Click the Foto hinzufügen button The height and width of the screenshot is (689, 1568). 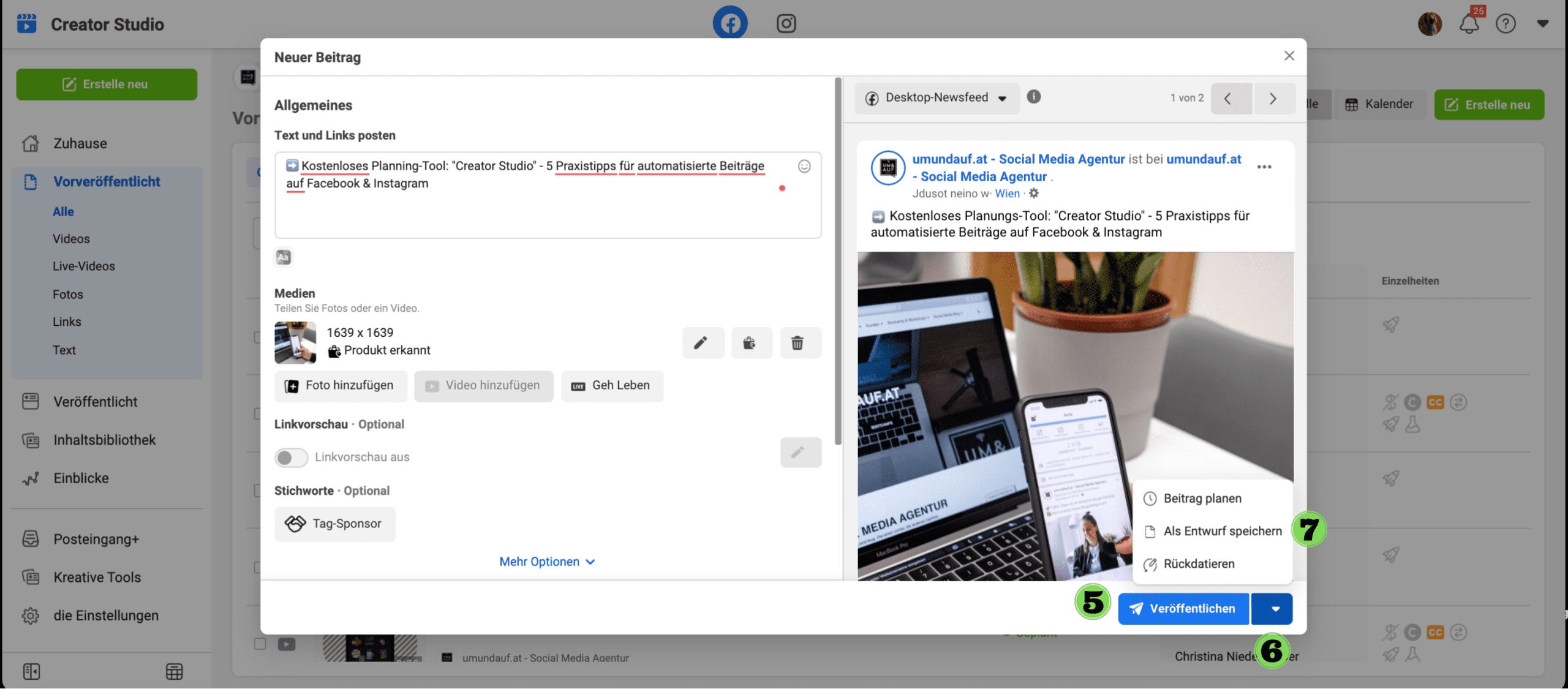click(x=340, y=386)
